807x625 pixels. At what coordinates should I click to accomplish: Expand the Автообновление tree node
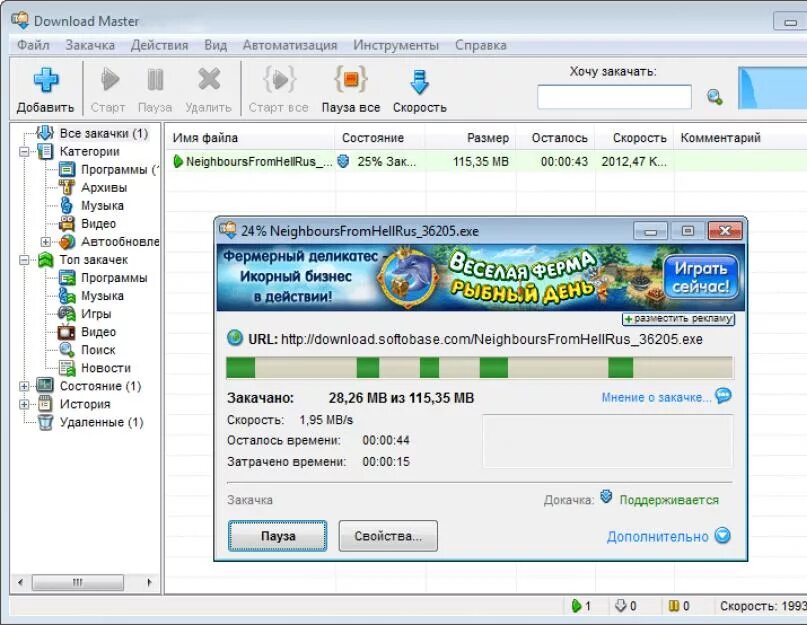pyautogui.click(x=46, y=241)
